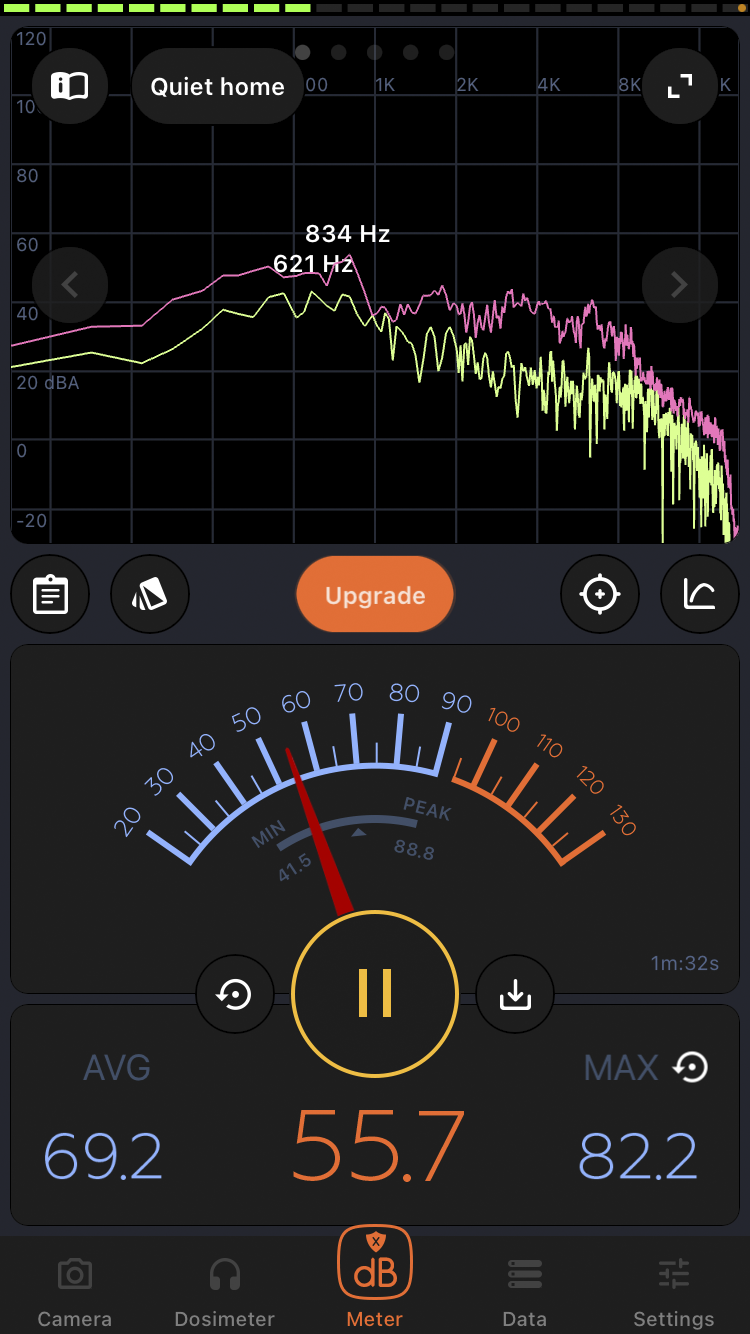Pause the sound level measurement

pyautogui.click(x=375, y=994)
